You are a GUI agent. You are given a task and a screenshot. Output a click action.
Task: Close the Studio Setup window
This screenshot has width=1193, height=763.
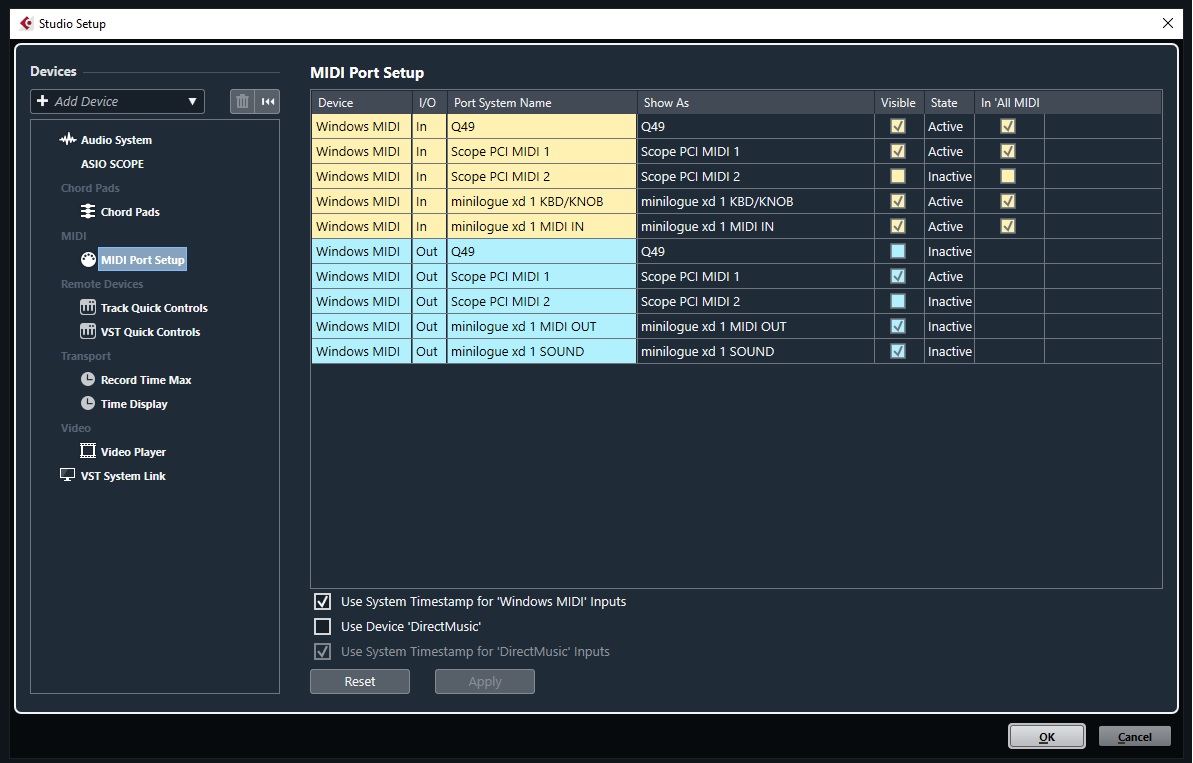[x=1168, y=24]
